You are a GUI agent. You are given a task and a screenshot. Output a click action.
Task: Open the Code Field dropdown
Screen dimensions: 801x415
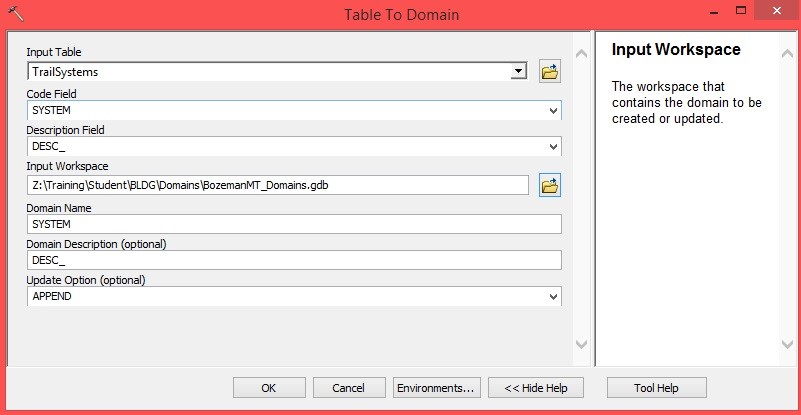(x=554, y=110)
